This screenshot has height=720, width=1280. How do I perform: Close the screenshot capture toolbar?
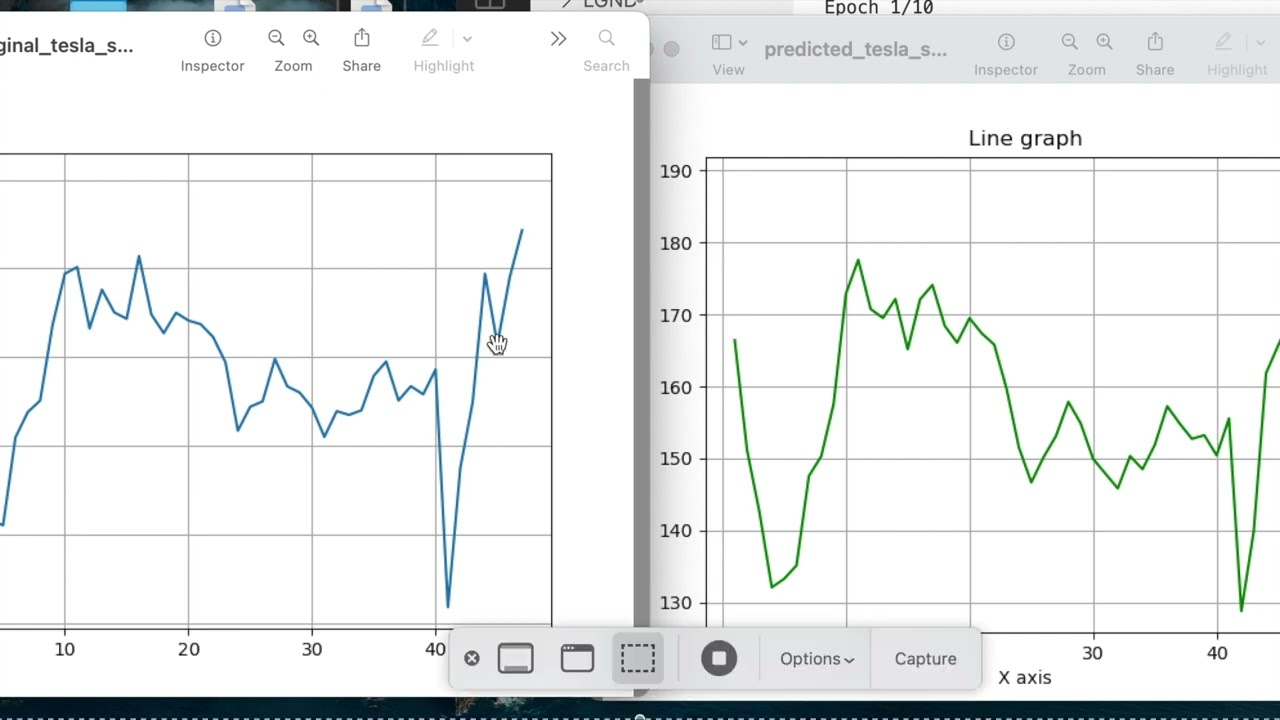[x=472, y=658]
